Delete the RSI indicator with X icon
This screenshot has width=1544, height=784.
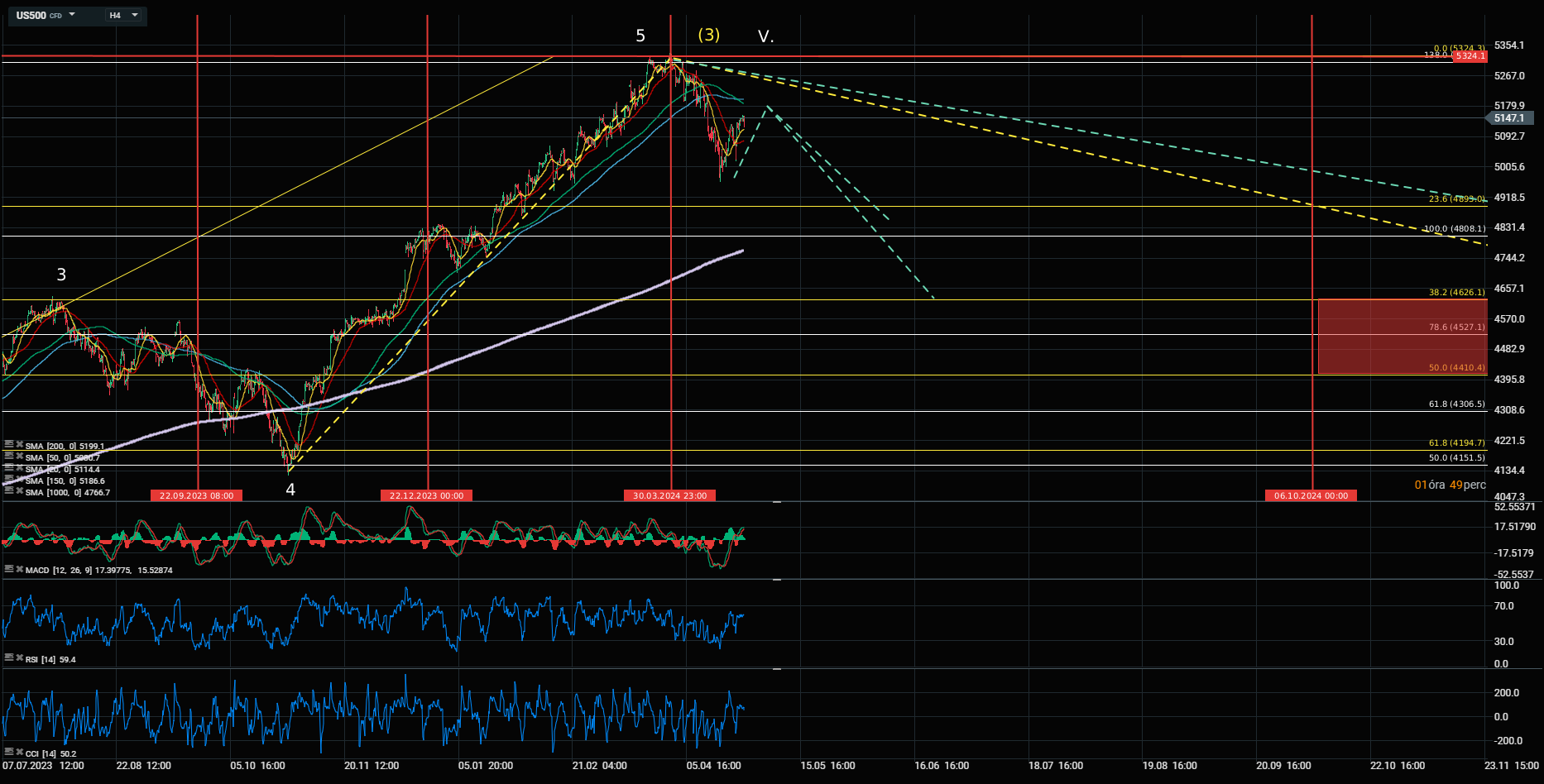pyautogui.click(x=19, y=658)
